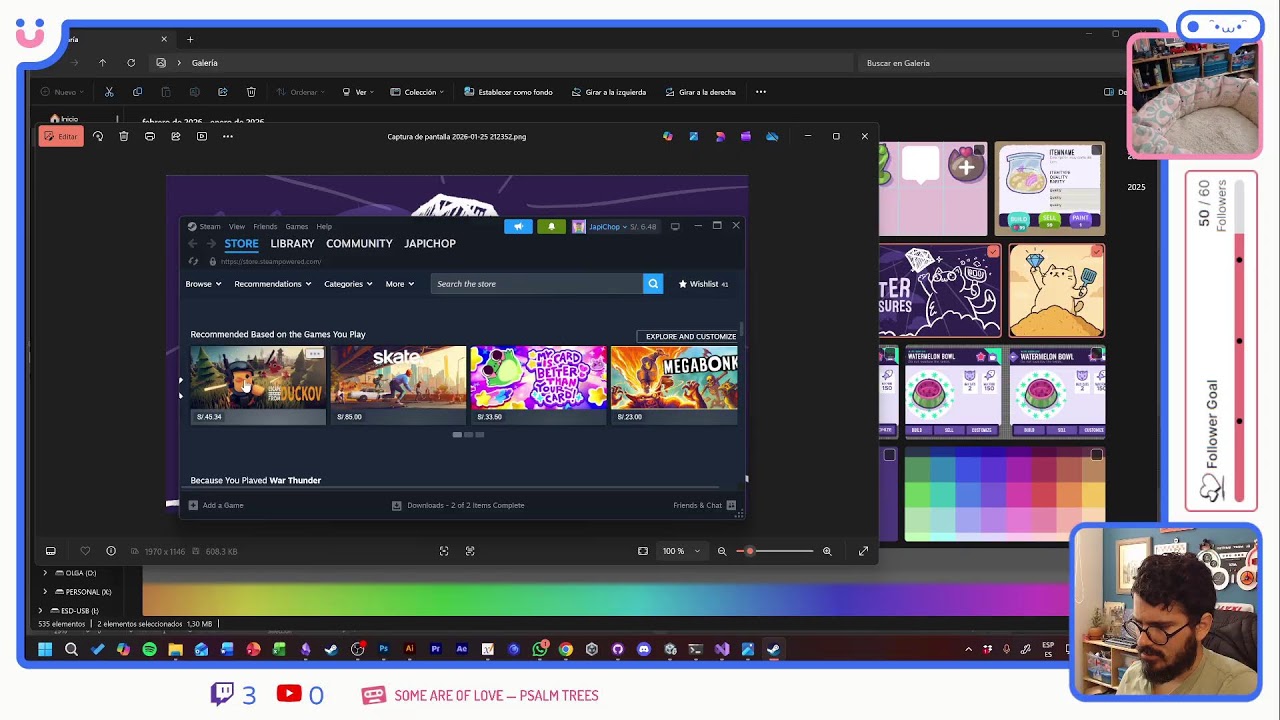
Task: Print the opened screenshot from the viewer
Action: click(150, 136)
